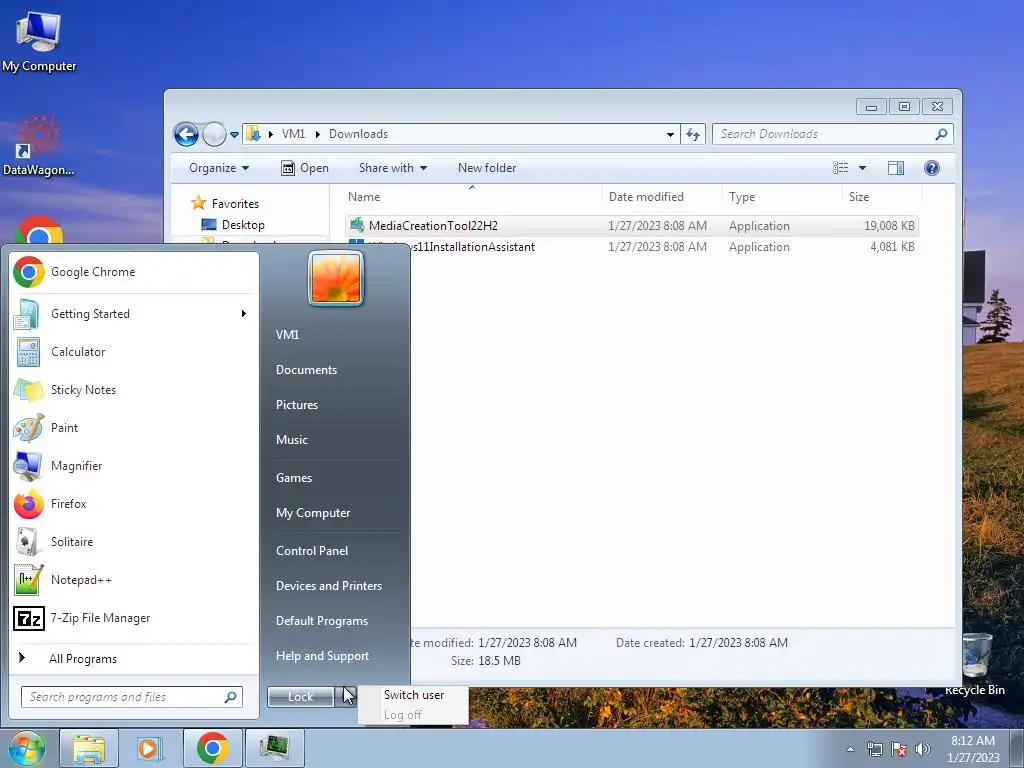Choose Switch user from power menu

click(414, 695)
